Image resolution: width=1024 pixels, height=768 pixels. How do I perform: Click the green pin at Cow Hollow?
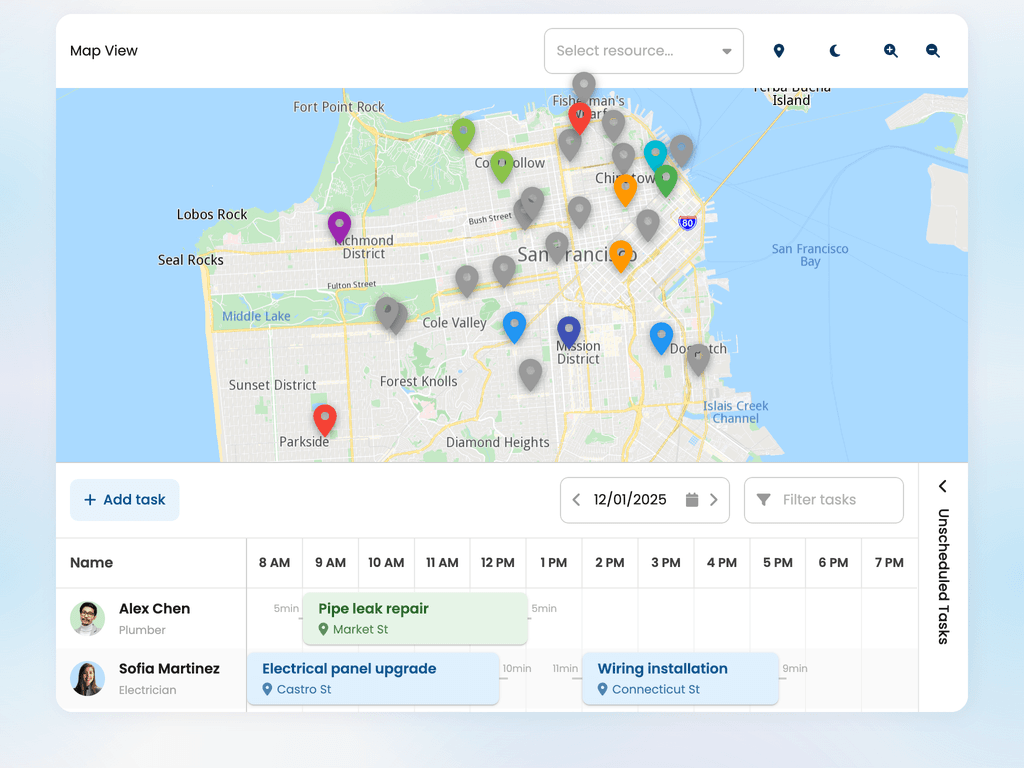click(x=502, y=167)
